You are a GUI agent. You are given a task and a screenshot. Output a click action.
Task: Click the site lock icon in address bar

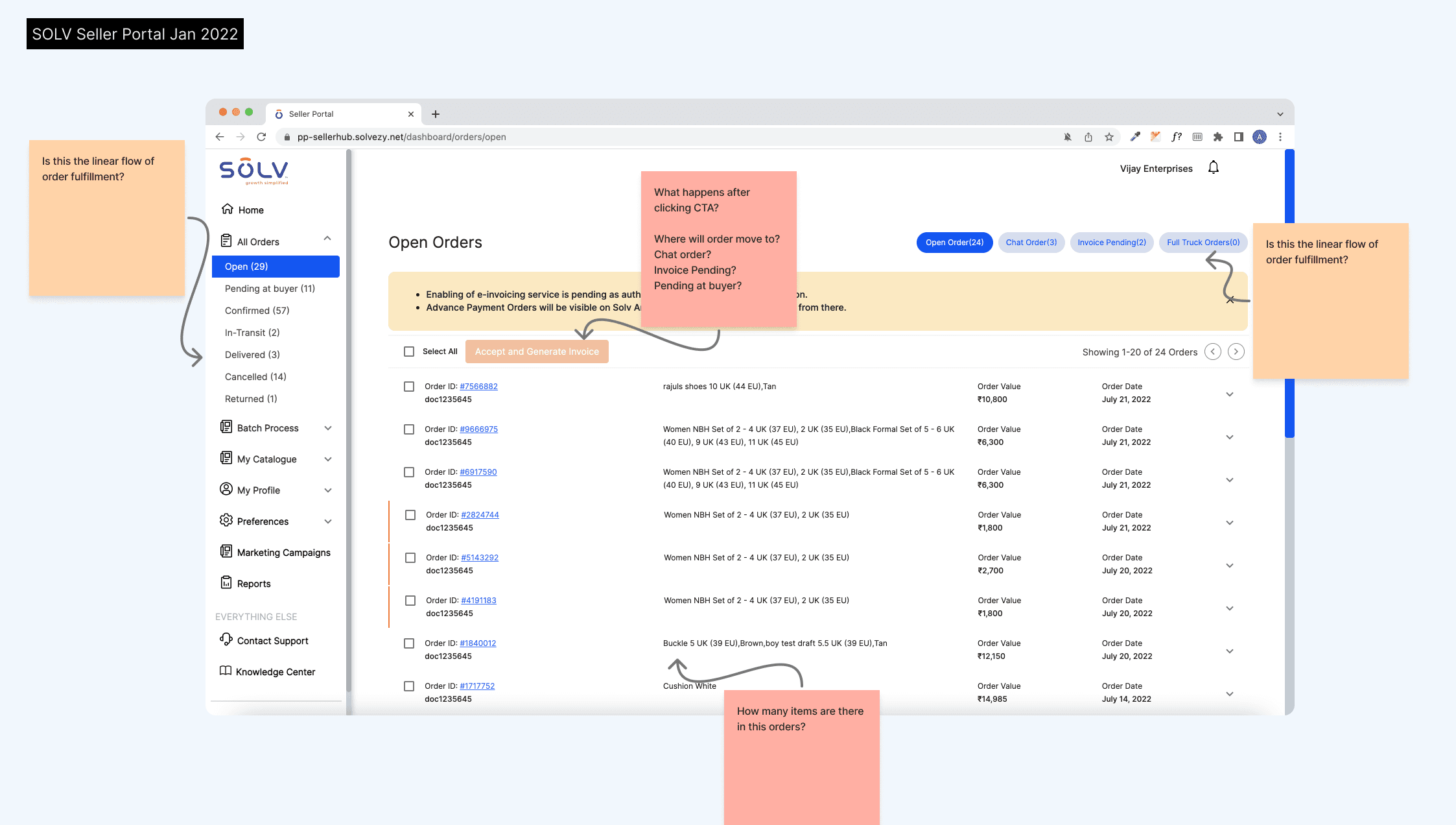coord(287,137)
